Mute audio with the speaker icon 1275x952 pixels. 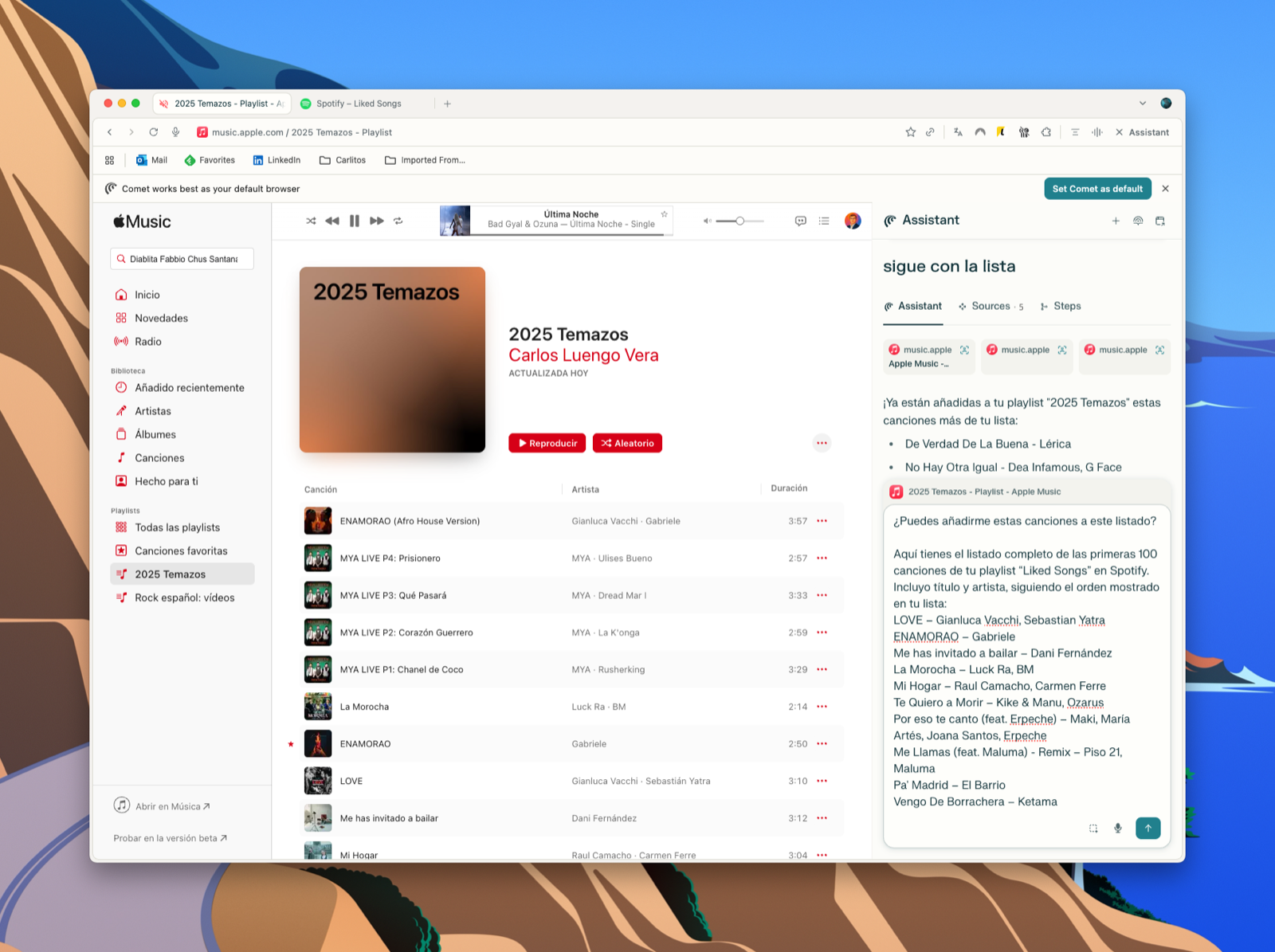[x=706, y=221]
